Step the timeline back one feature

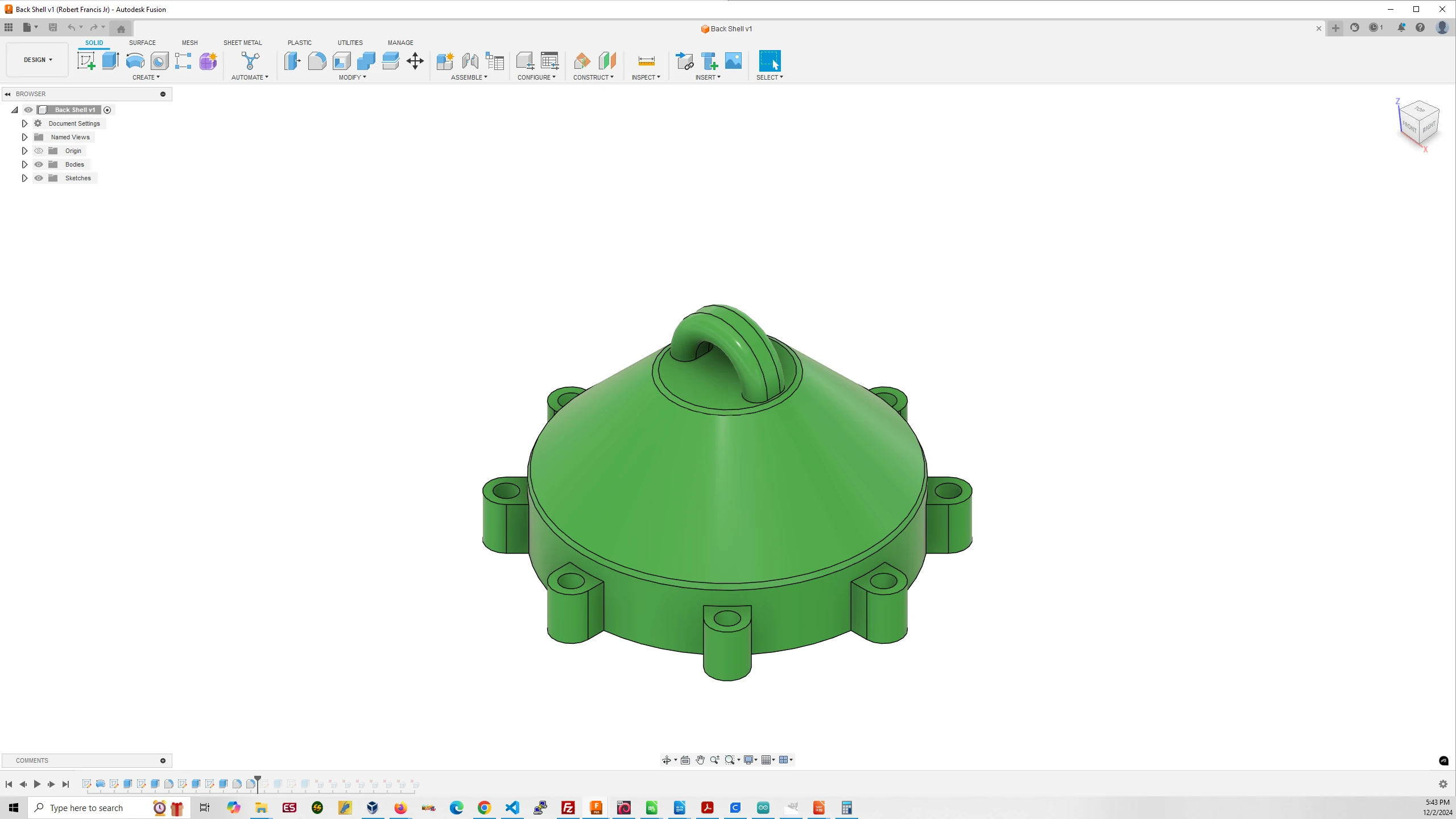pyautogui.click(x=23, y=784)
